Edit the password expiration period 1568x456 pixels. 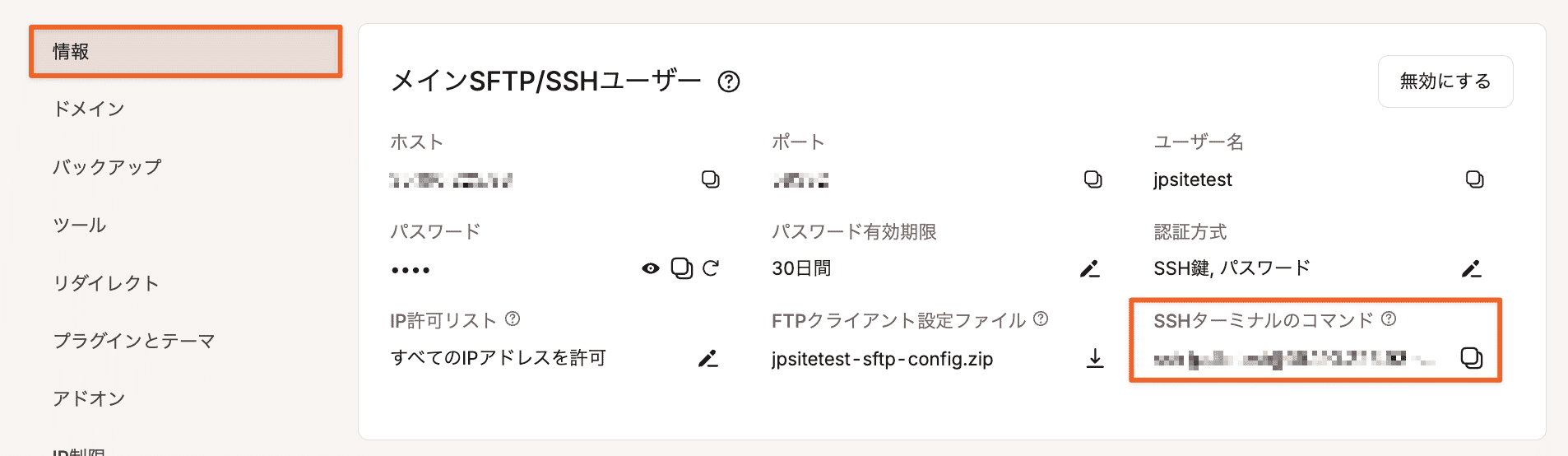[x=1090, y=268]
